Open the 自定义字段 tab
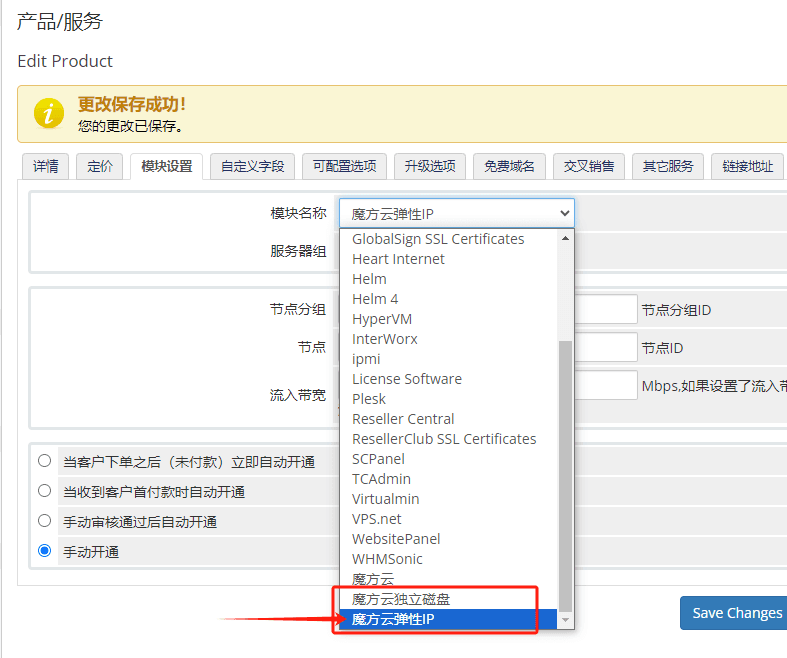The image size is (787, 658). click(x=252, y=166)
